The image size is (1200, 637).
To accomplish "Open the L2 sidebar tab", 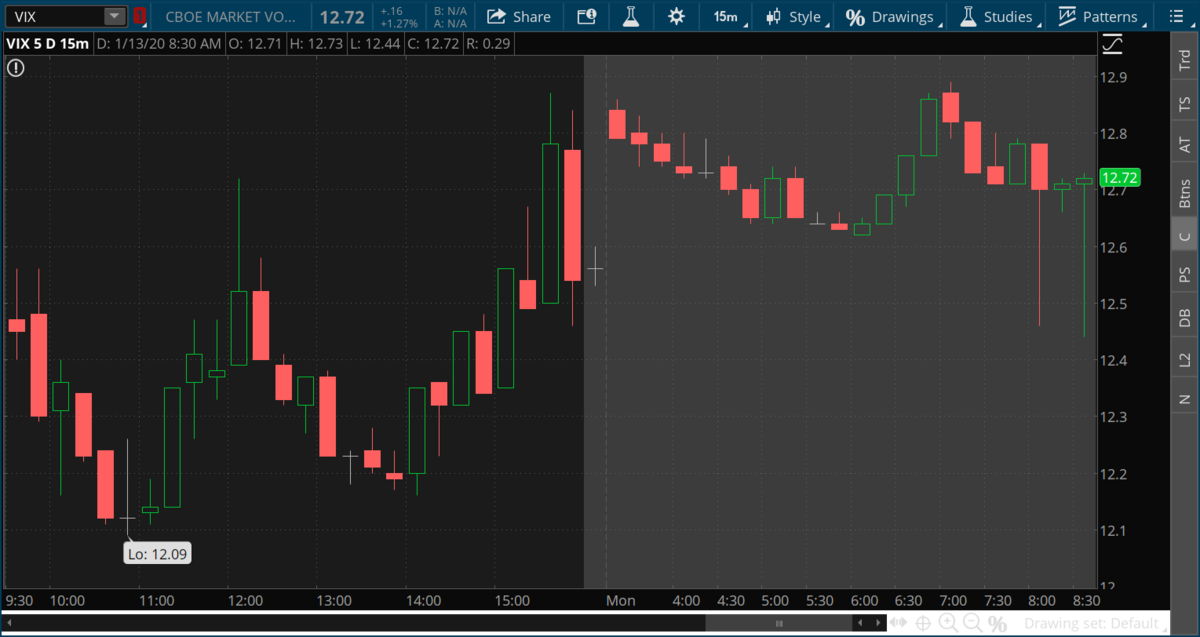I will point(1185,359).
